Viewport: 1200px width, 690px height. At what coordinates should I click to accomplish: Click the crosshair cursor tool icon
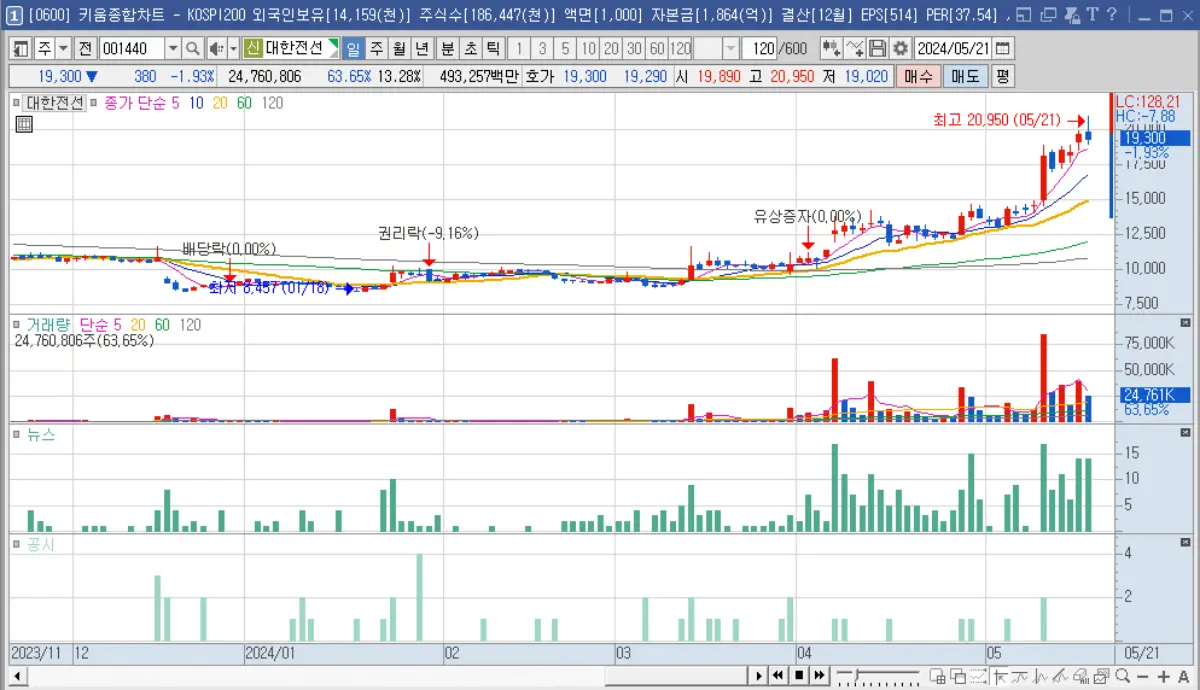point(1001,675)
